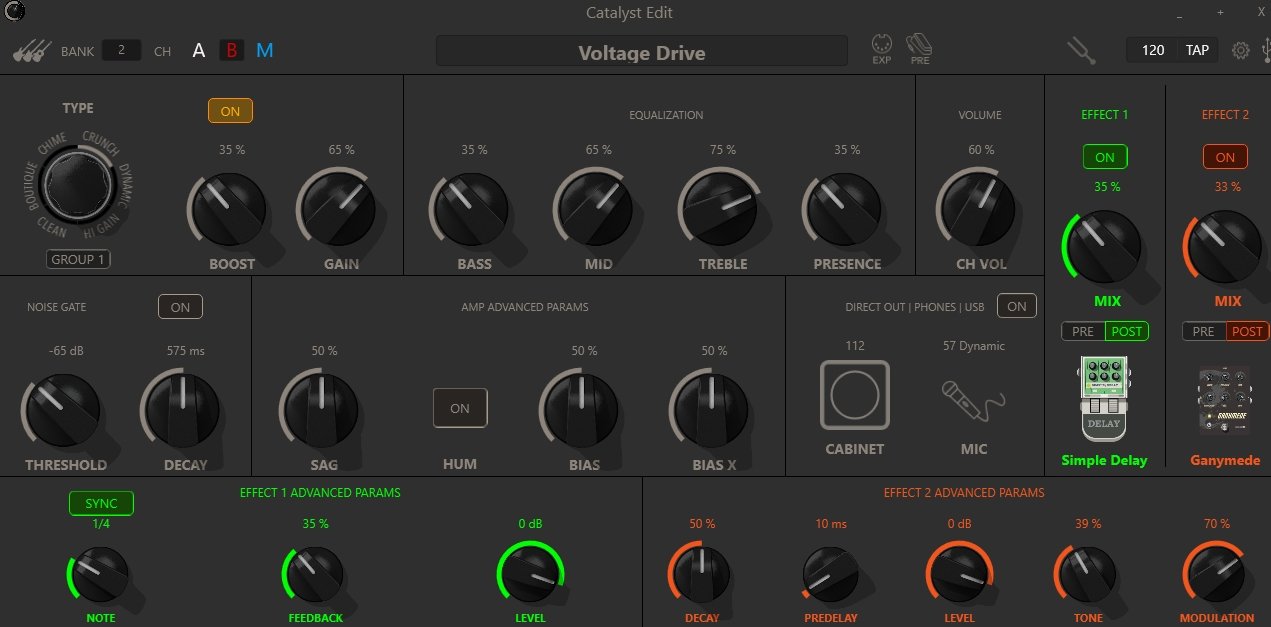
Task: Click the Effect 1 LEVEL knob
Action: 530,574
